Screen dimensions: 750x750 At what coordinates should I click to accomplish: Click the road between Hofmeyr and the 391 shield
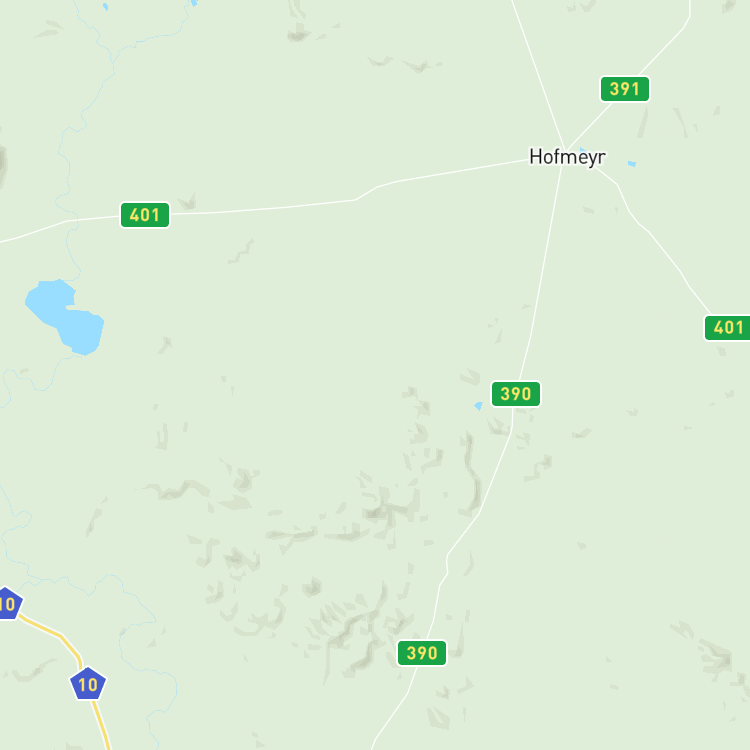click(589, 126)
